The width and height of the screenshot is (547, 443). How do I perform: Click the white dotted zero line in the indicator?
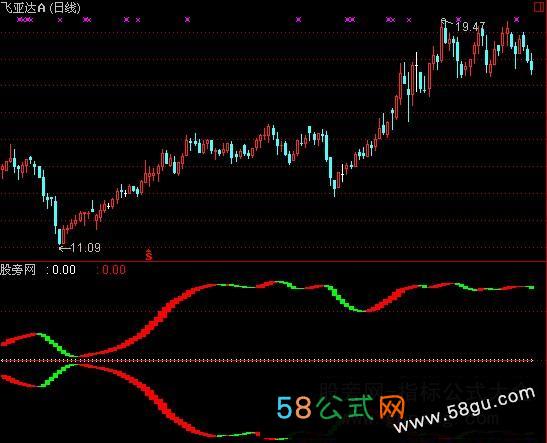tap(267, 360)
